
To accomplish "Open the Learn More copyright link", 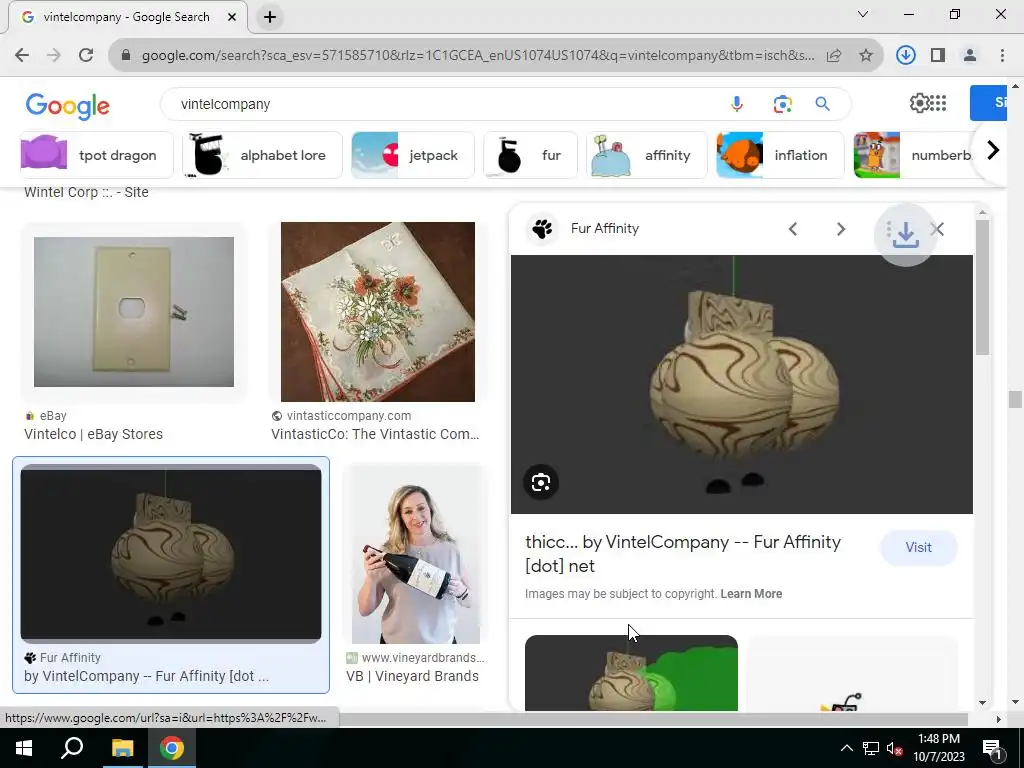I will click(x=751, y=594).
